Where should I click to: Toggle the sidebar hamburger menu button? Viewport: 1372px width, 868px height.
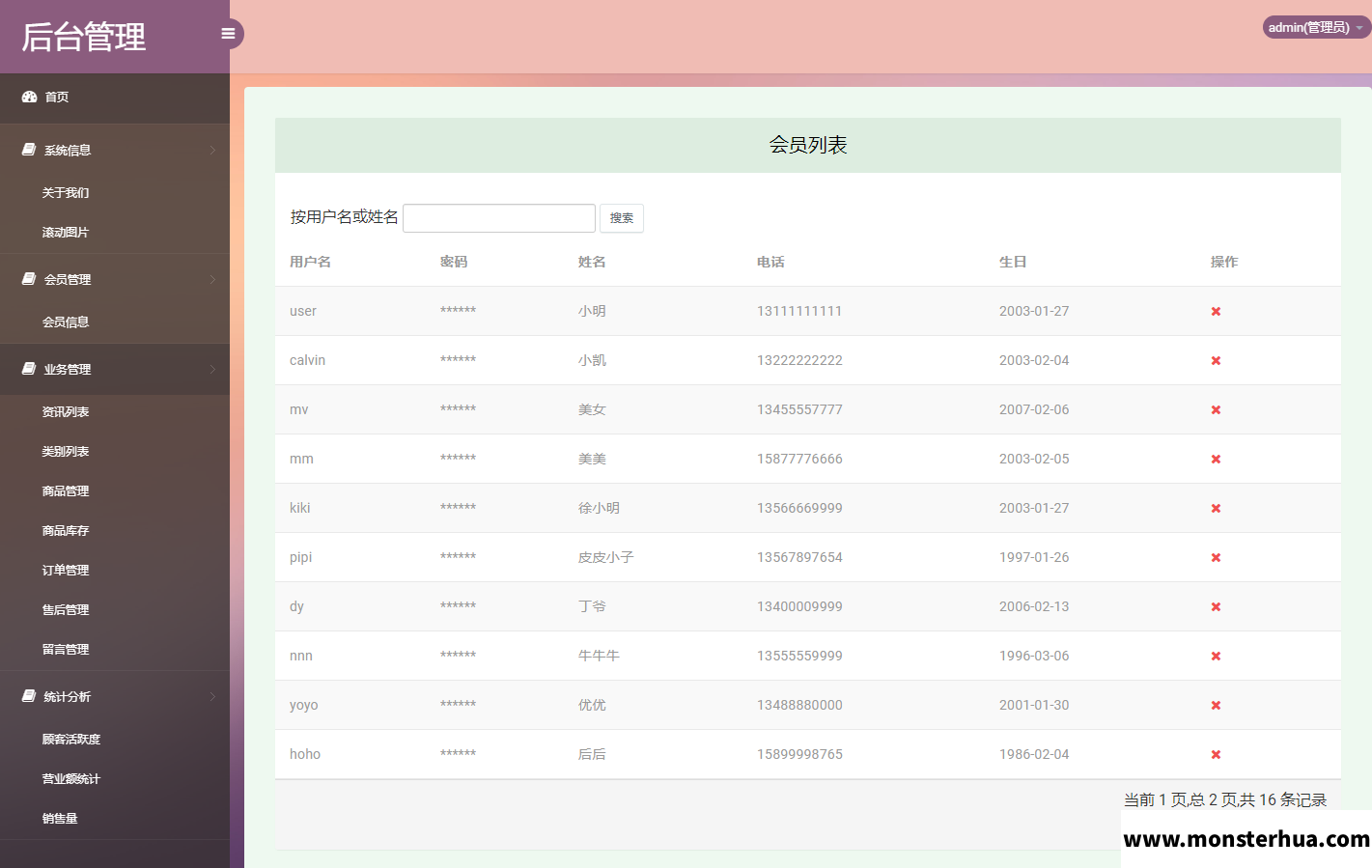[x=229, y=34]
